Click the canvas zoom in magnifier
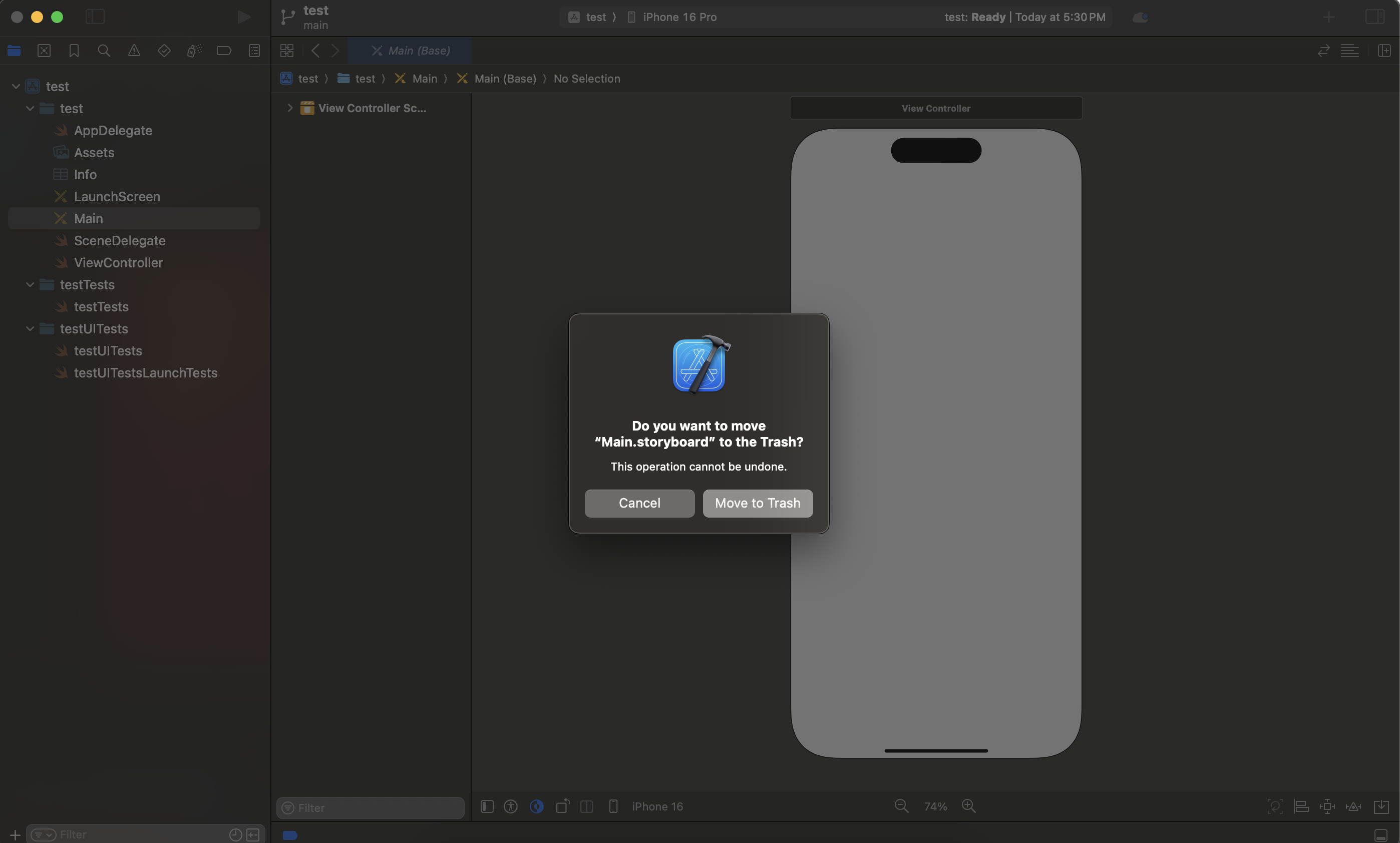1400x843 pixels. point(969,806)
